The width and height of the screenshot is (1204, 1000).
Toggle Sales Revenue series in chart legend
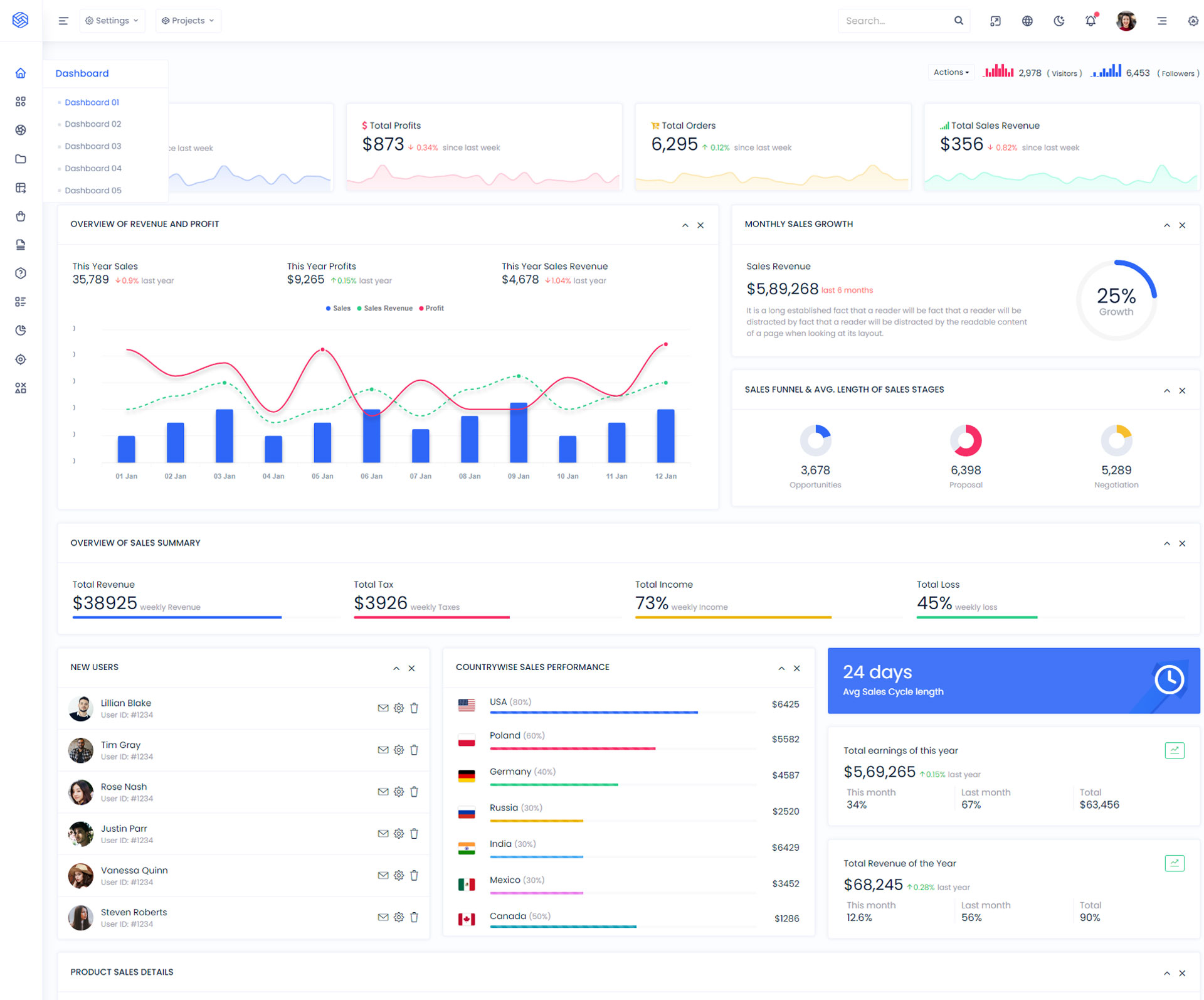[x=384, y=308]
